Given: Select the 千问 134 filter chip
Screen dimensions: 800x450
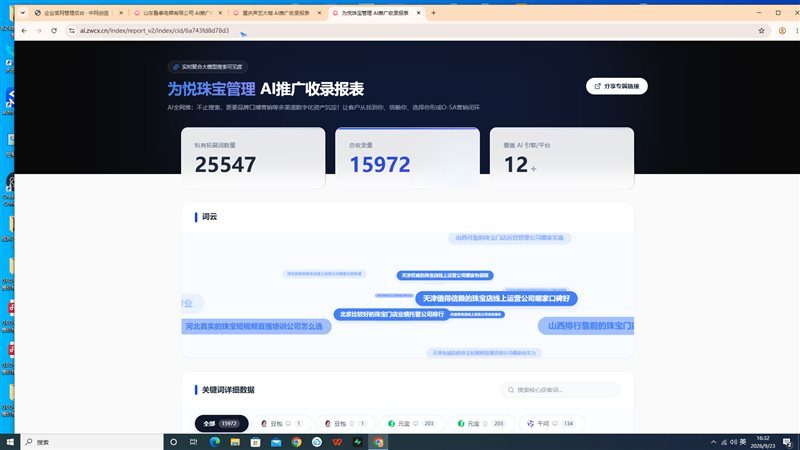Looking at the screenshot, I should (x=552, y=423).
